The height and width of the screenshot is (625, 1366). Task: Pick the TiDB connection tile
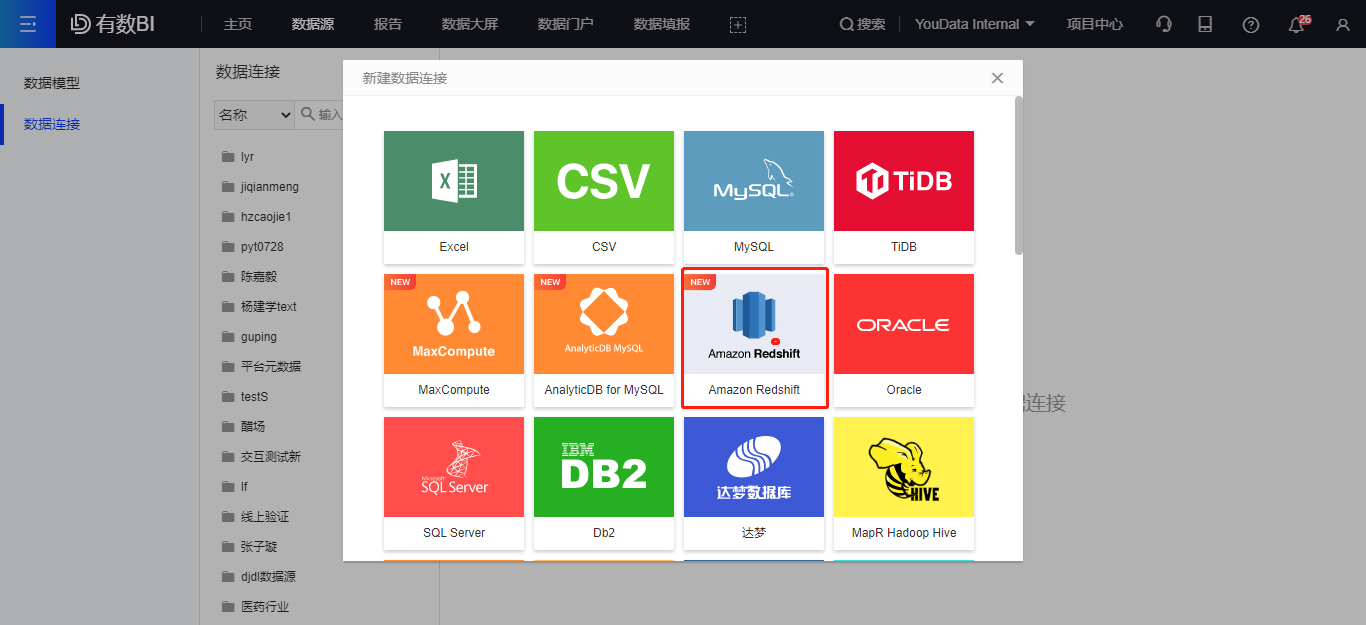pos(904,197)
